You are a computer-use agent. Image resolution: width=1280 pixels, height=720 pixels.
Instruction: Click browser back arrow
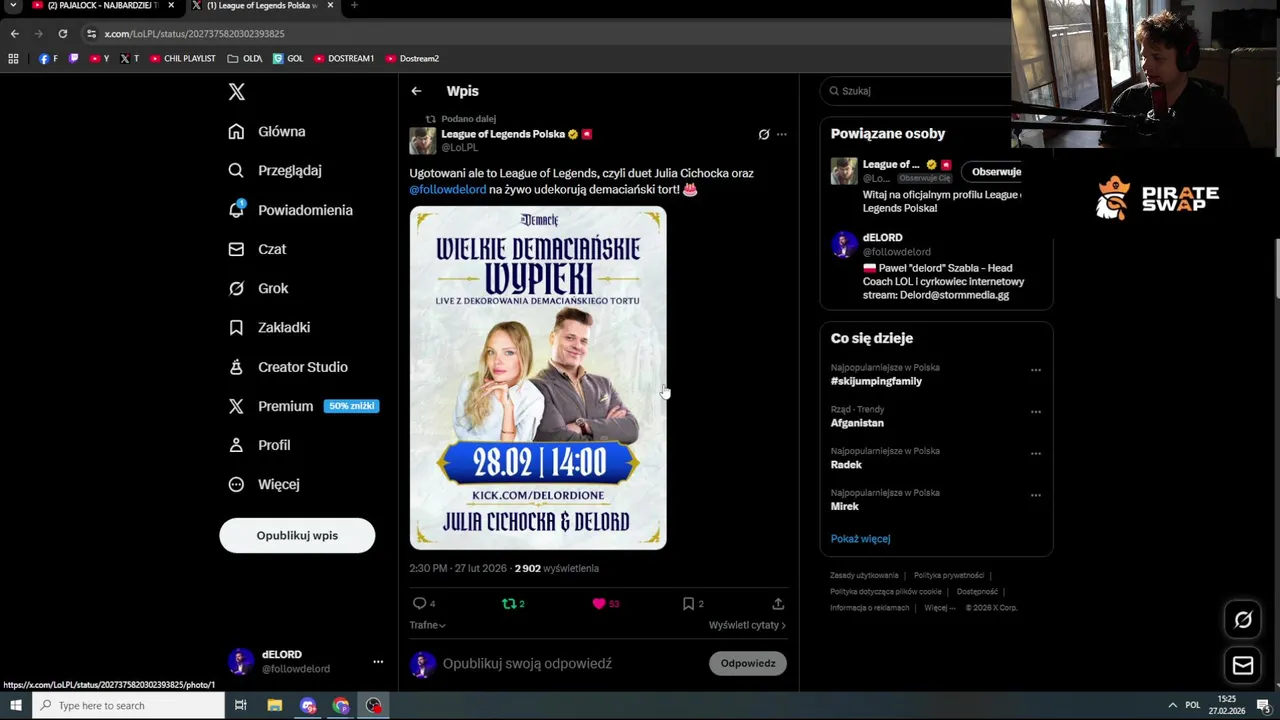[x=14, y=33]
